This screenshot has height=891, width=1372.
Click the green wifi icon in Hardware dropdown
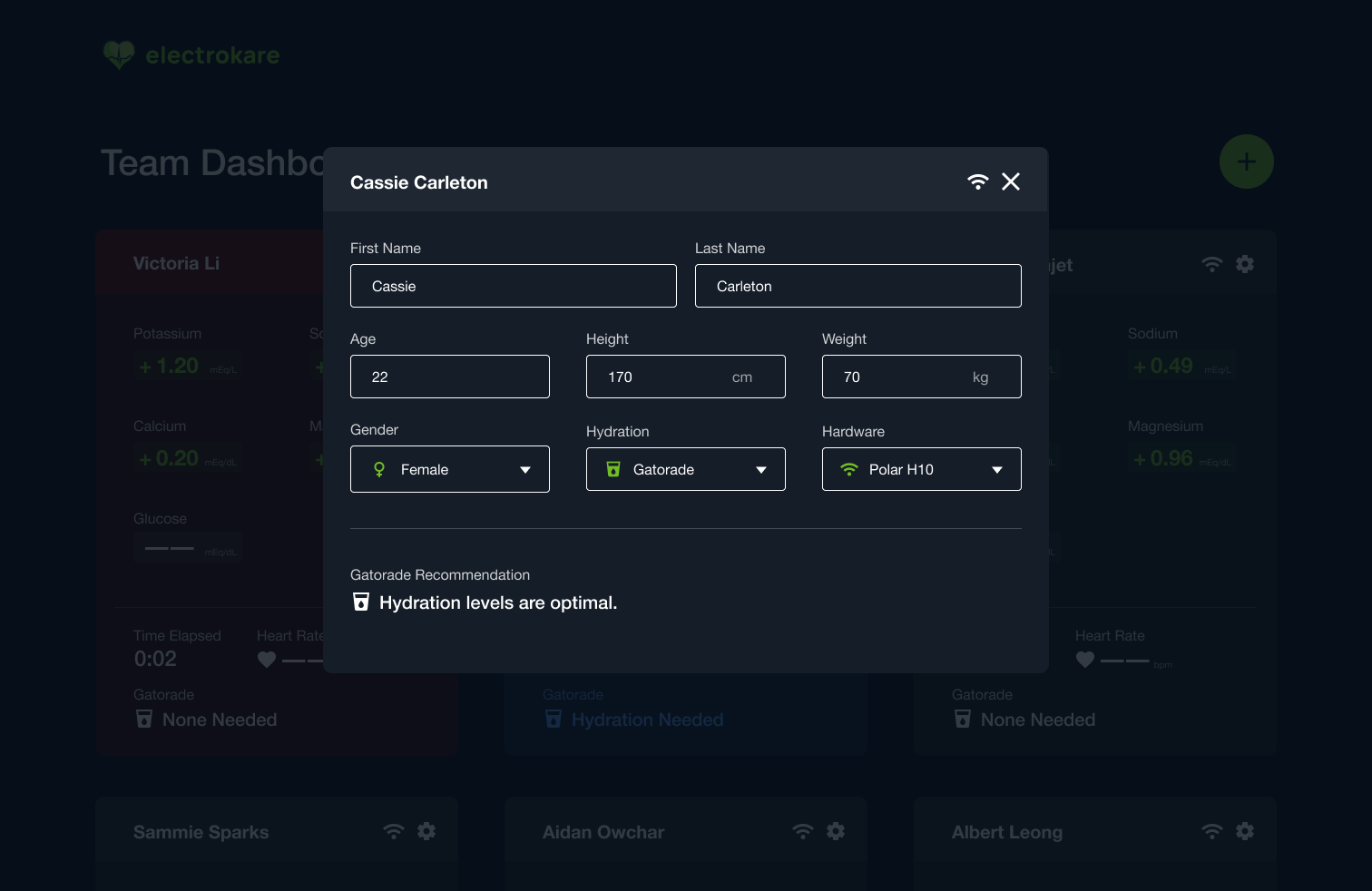pyautogui.click(x=849, y=469)
